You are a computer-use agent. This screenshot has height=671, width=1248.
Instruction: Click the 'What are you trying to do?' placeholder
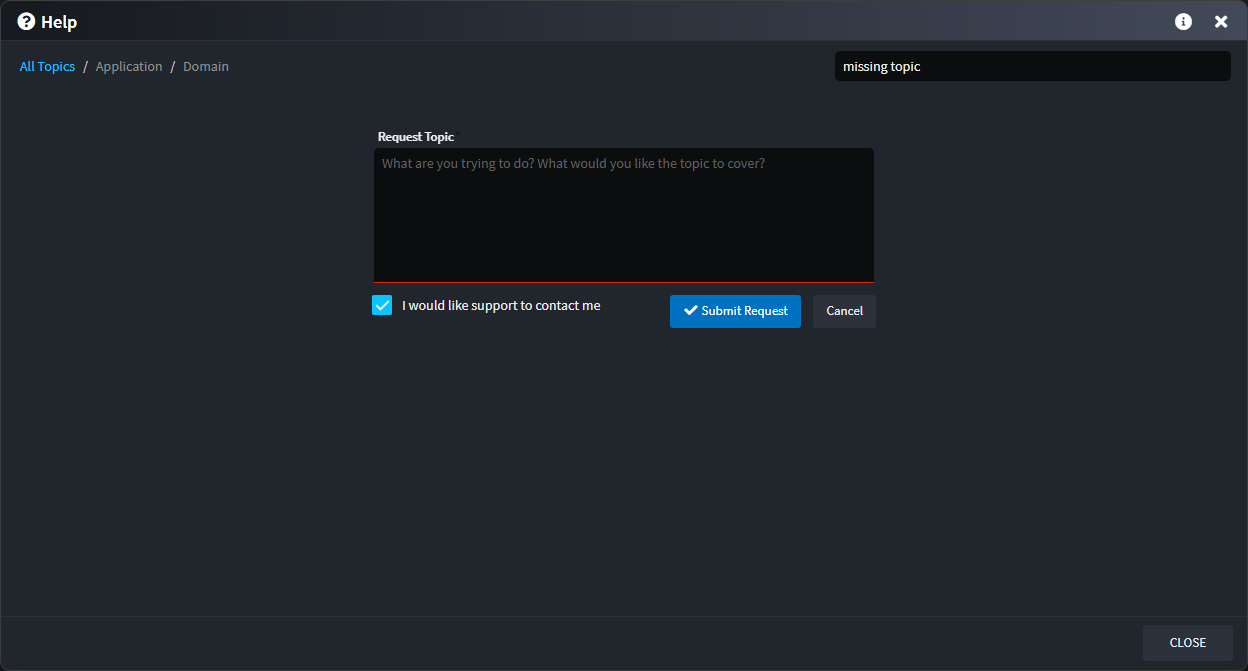[x=573, y=163]
